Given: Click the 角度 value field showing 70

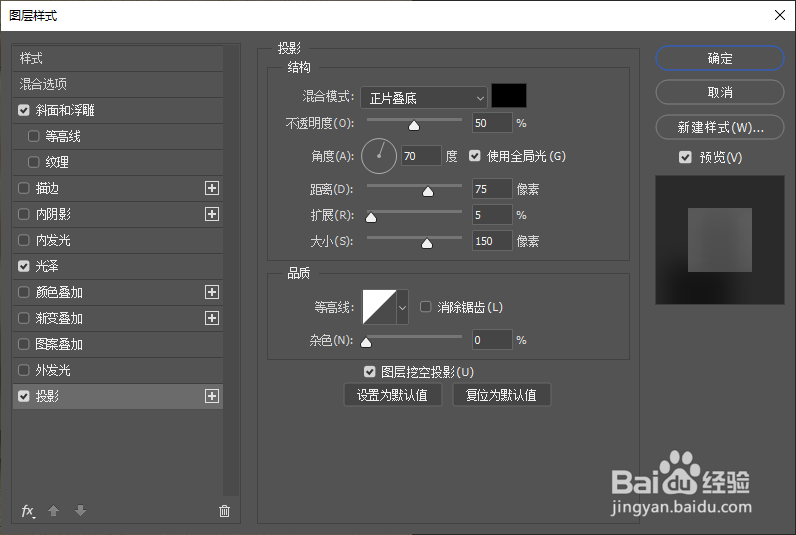Looking at the screenshot, I should click(421, 156).
